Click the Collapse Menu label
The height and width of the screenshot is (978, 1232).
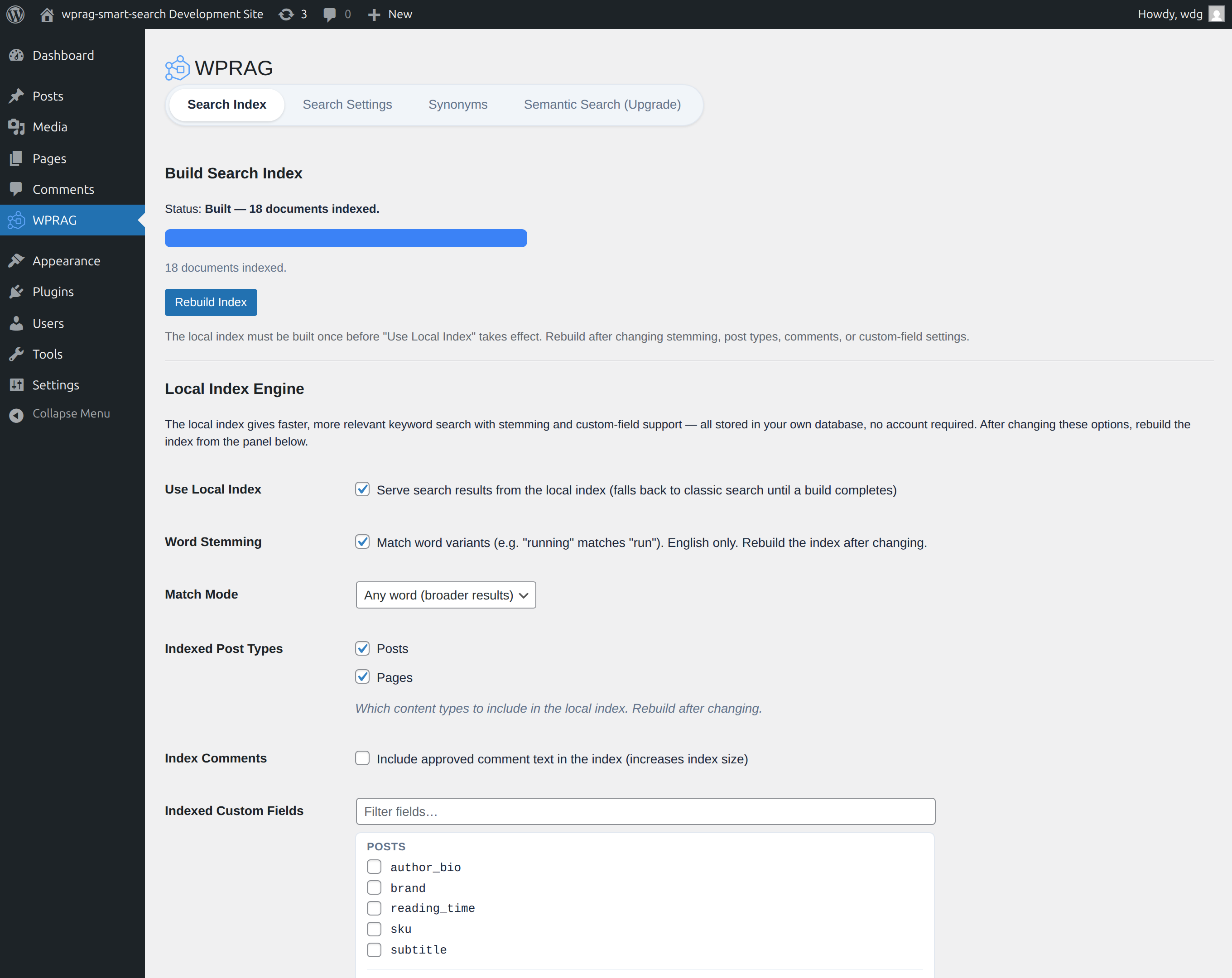(72, 413)
